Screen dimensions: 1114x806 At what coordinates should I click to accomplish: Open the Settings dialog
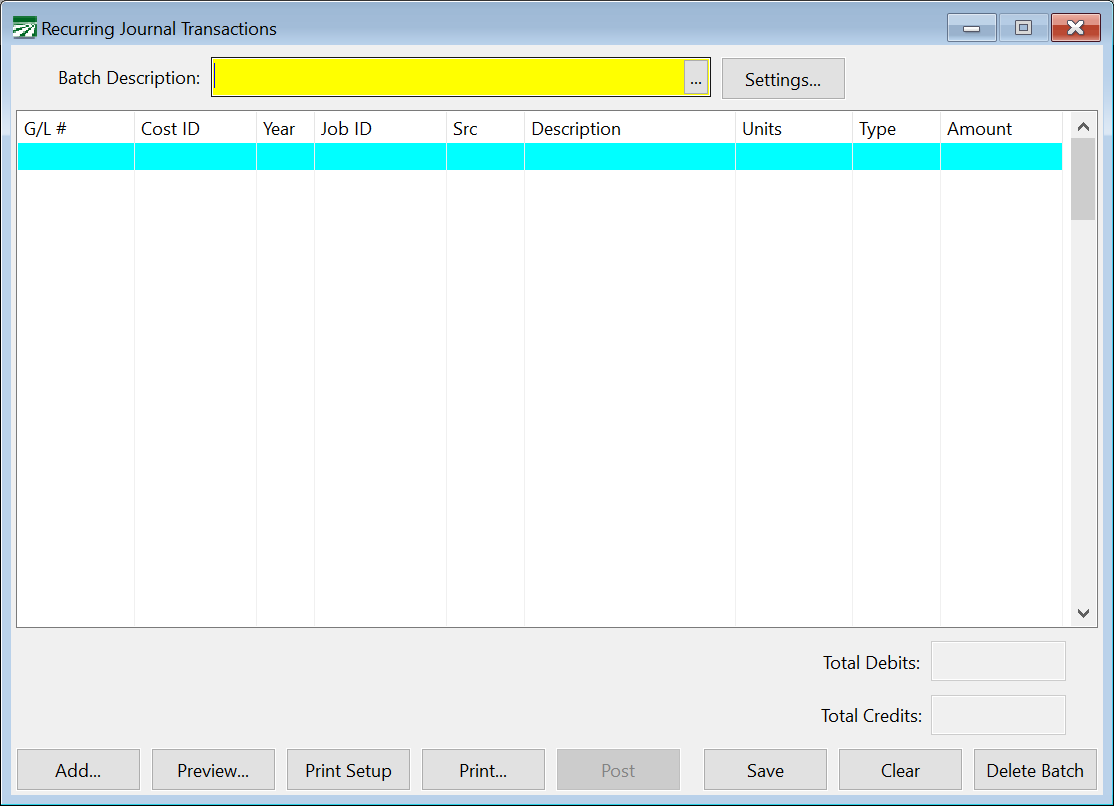pyautogui.click(x=783, y=79)
